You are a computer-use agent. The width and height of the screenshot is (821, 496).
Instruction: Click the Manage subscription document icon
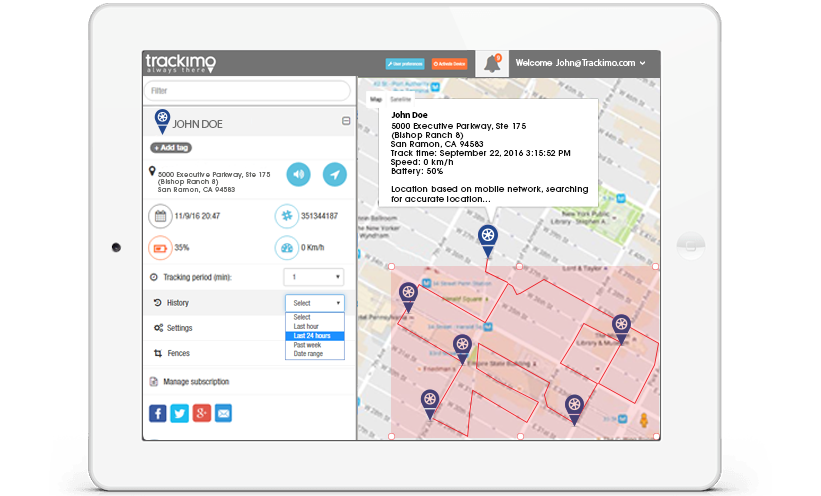coord(153,381)
